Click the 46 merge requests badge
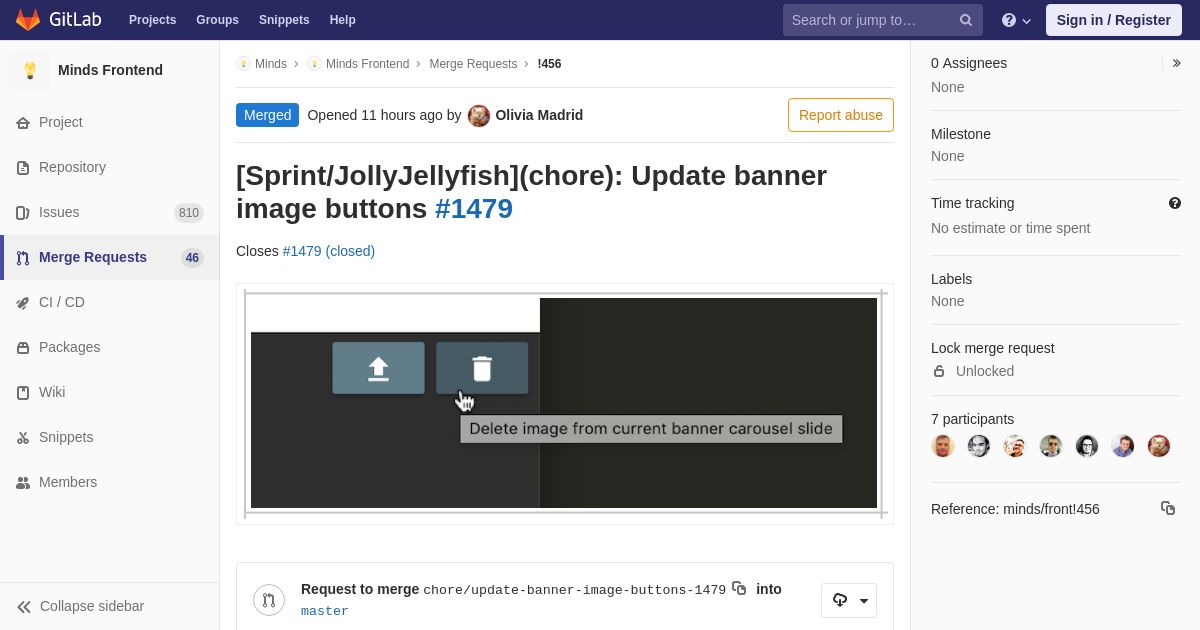Viewport: 1200px width, 630px height. click(x=192, y=257)
